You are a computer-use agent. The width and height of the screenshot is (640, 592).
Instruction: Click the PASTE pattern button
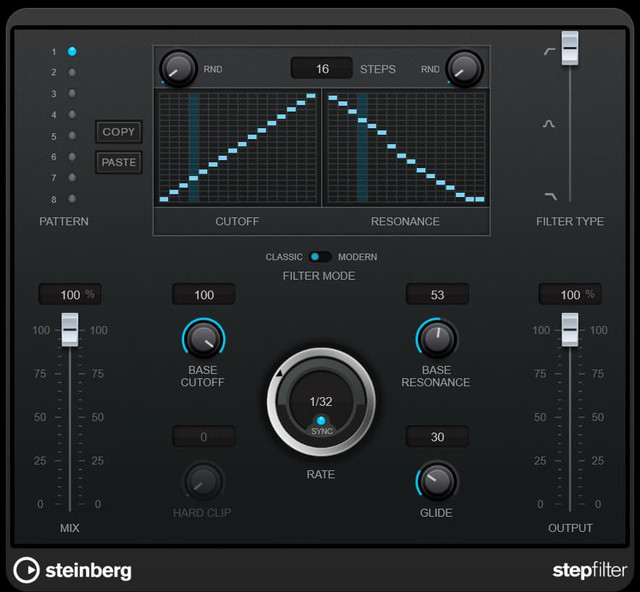click(119, 162)
